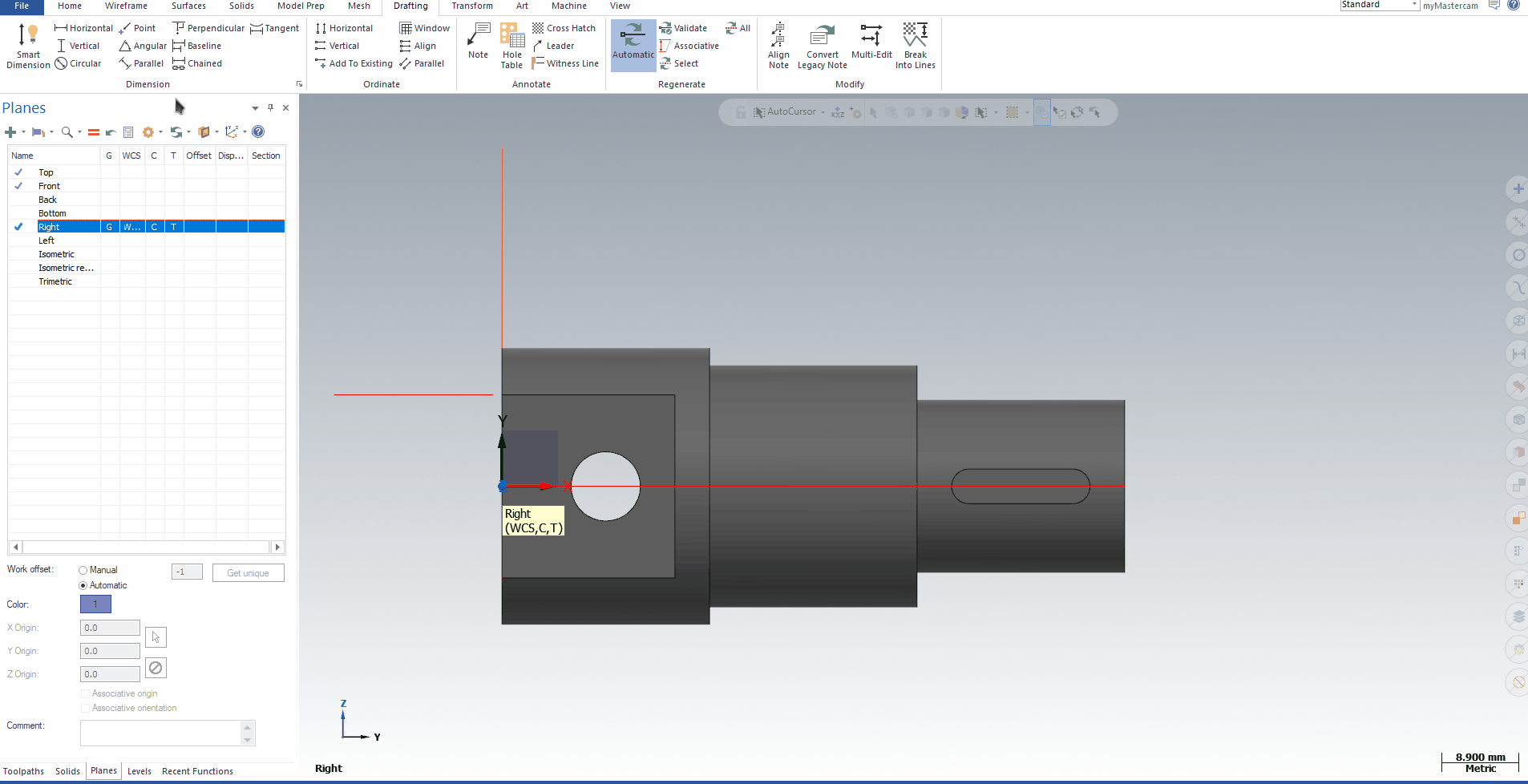Image resolution: width=1528 pixels, height=784 pixels.
Task: Click the Validate regenerate tool
Action: coord(683,28)
